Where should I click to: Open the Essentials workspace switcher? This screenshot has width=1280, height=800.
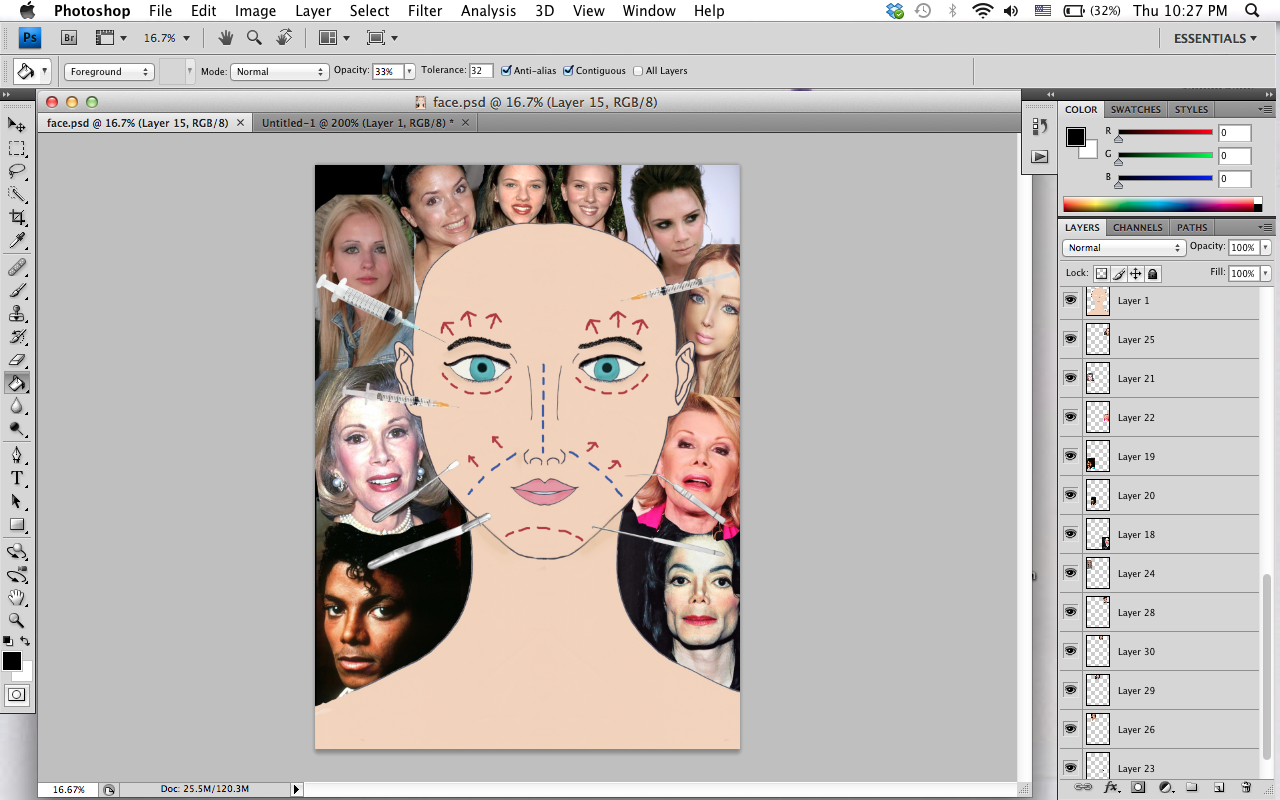1216,38
